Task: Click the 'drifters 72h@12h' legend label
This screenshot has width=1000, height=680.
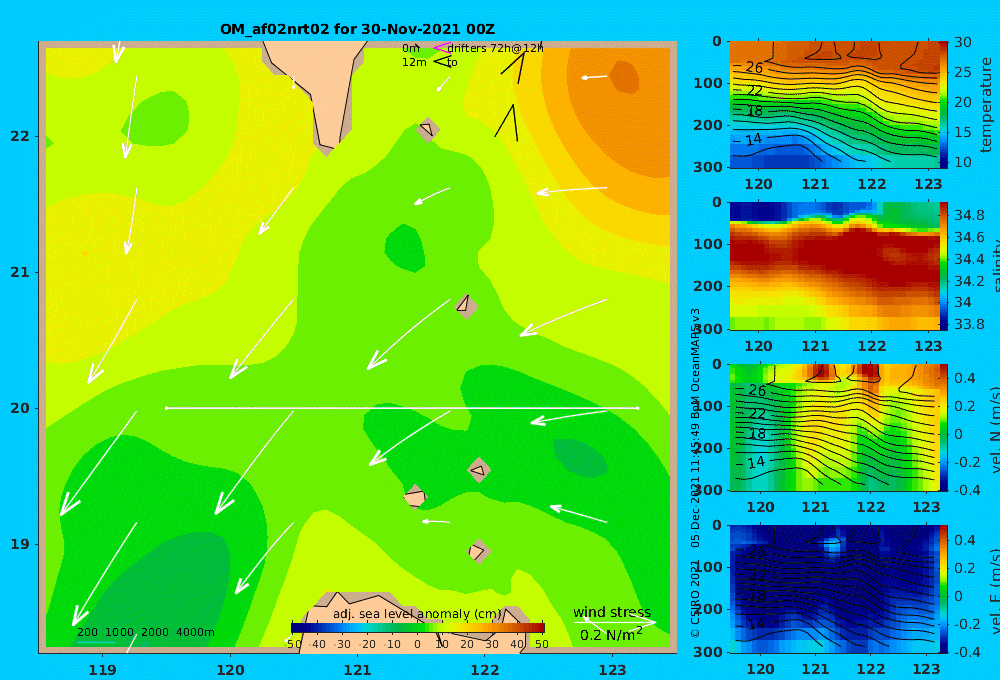Action: click(496, 48)
